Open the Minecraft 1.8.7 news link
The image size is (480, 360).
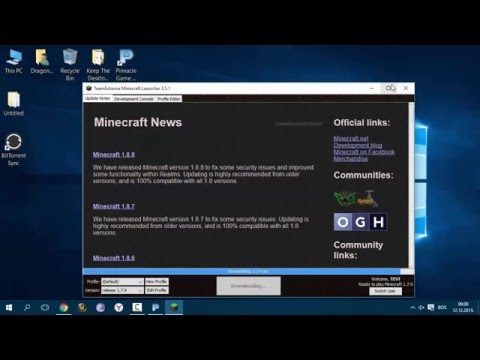click(114, 206)
